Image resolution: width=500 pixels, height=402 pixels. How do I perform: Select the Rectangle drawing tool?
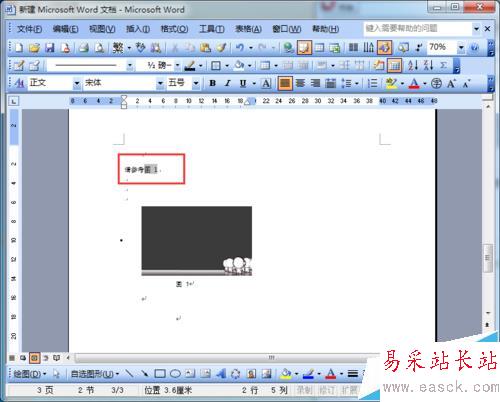click(160, 374)
